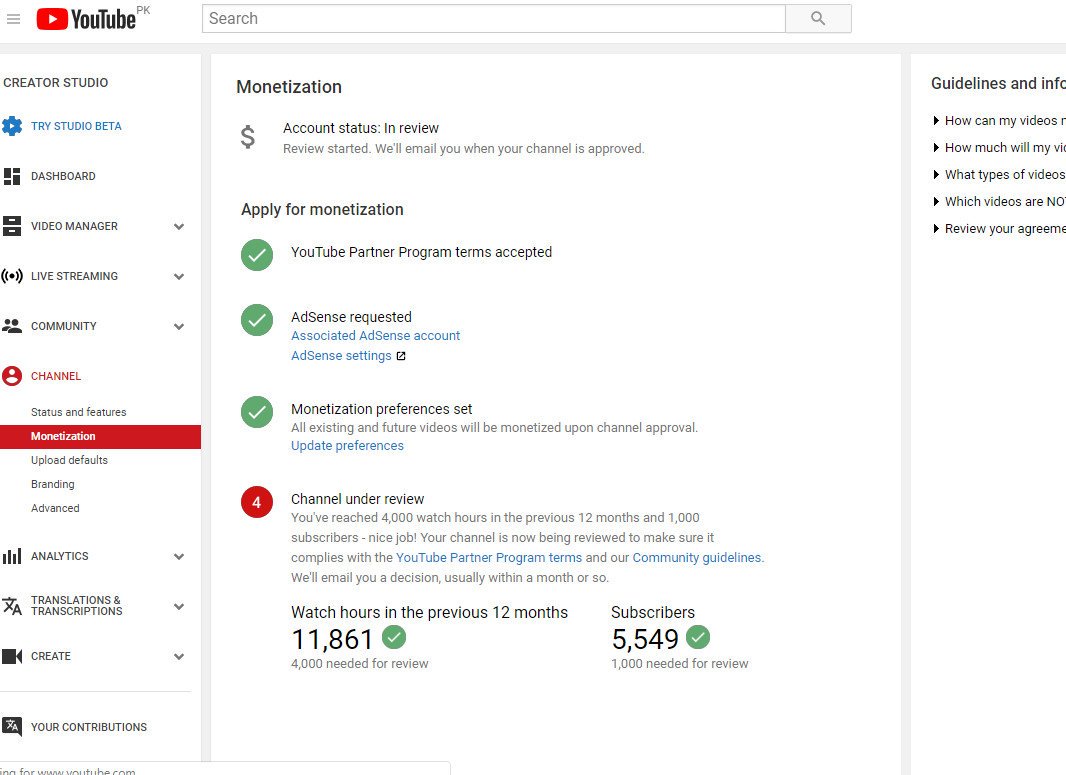Click the Video Manager icon
Image resolution: width=1066 pixels, height=775 pixels.
click(12, 226)
